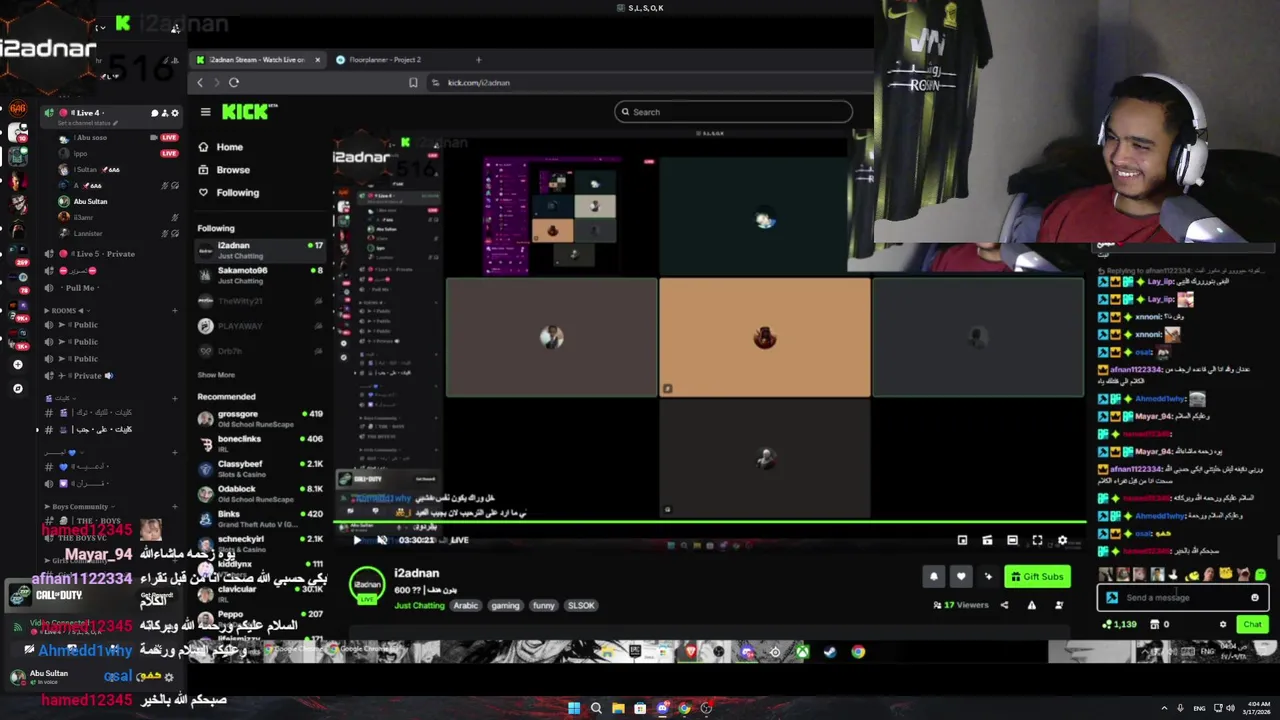This screenshot has height=720, width=1280.
Task: Select the i2adnan Stream browser tab
Action: tap(257, 60)
